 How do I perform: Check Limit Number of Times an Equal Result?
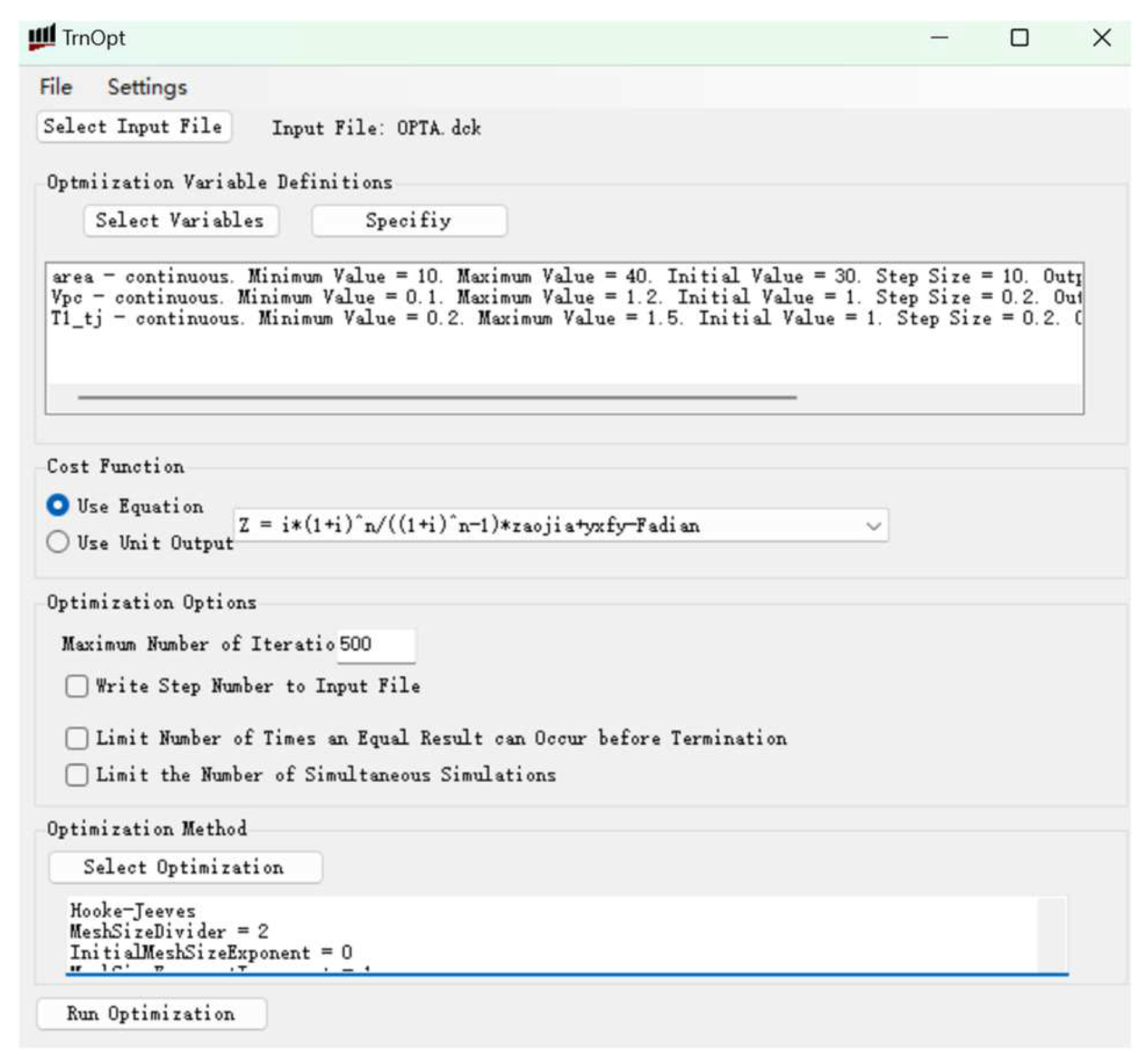coord(77,738)
